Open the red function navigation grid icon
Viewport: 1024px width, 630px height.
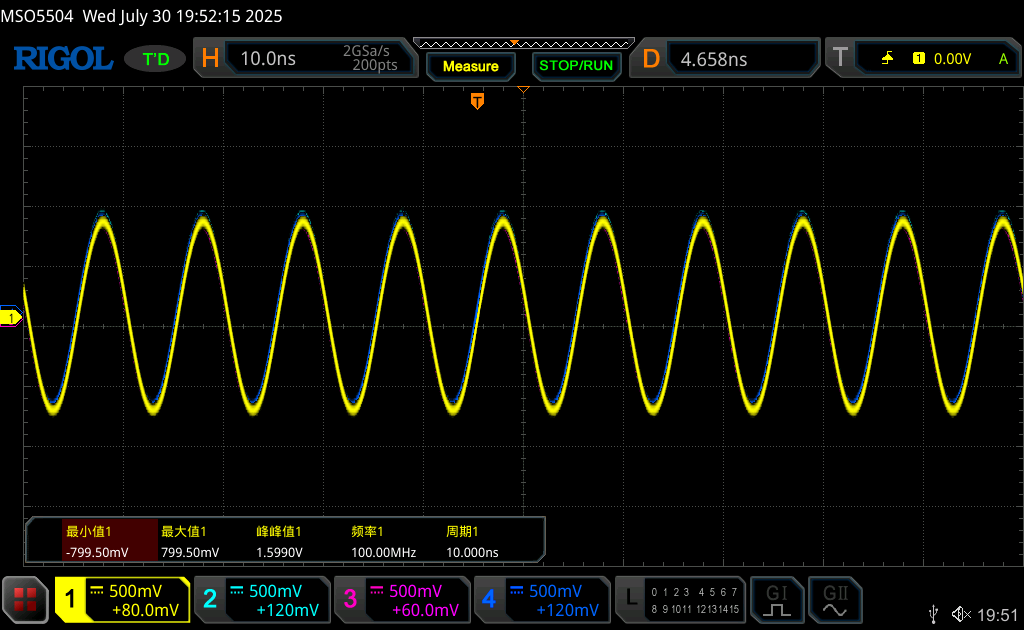point(25,599)
